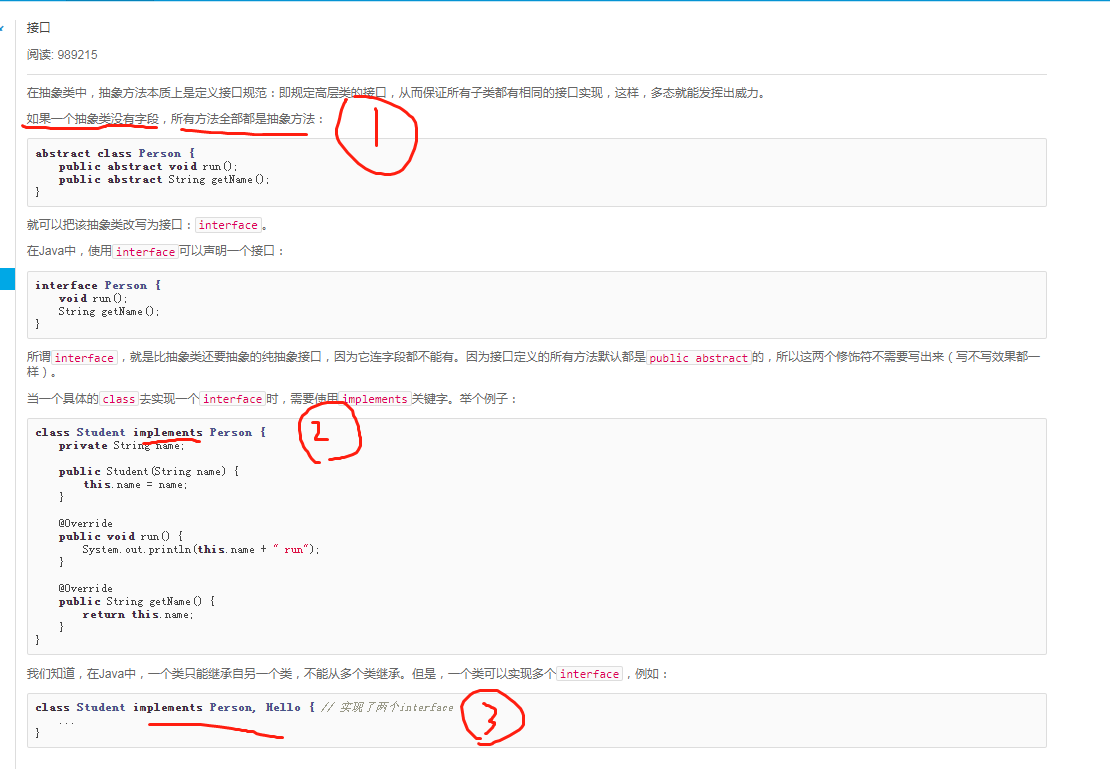The image size is (1110, 769).
Task: Click @Override above public void run()
Action: pyautogui.click(x=86, y=523)
